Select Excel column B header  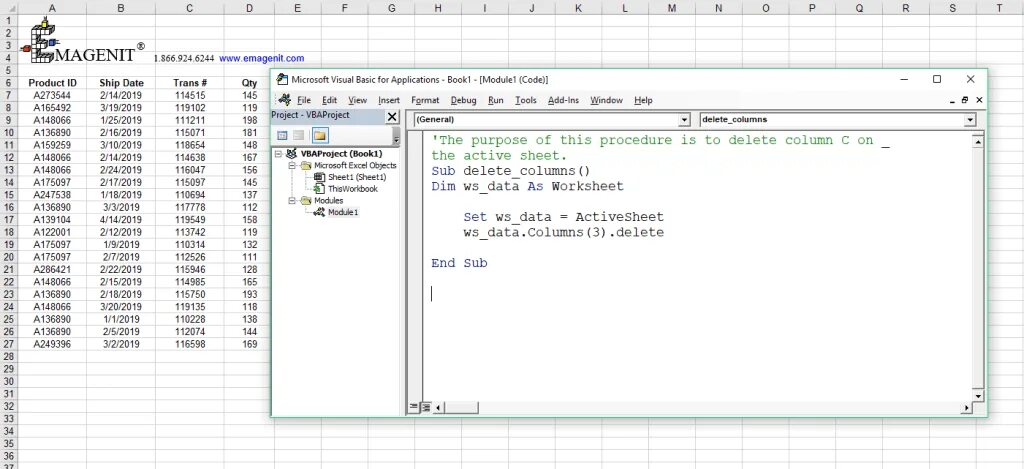(x=121, y=8)
